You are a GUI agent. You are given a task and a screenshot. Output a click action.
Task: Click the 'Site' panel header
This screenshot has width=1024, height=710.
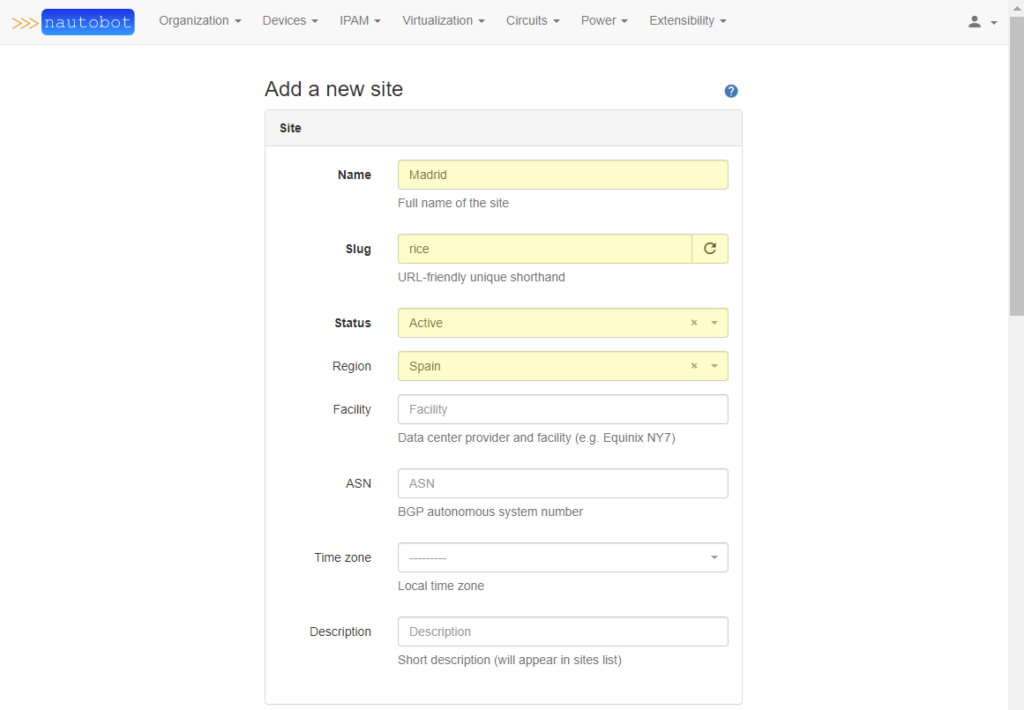click(x=504, y=128)
